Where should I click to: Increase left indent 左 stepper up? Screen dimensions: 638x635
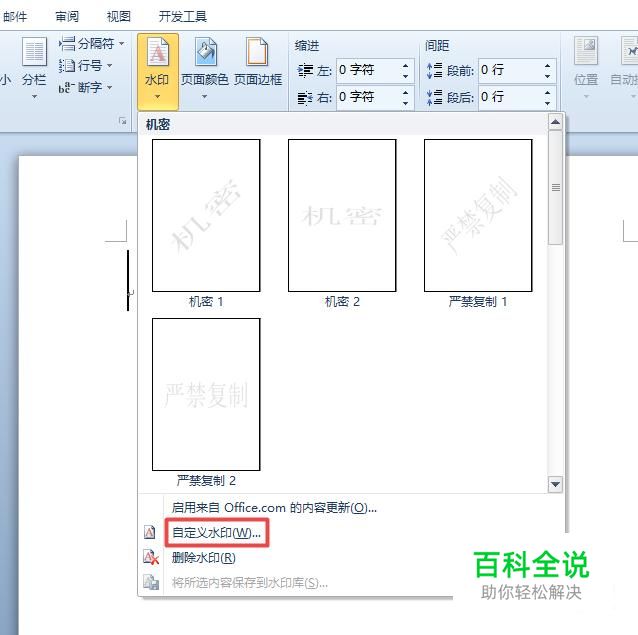coord(405,66)
